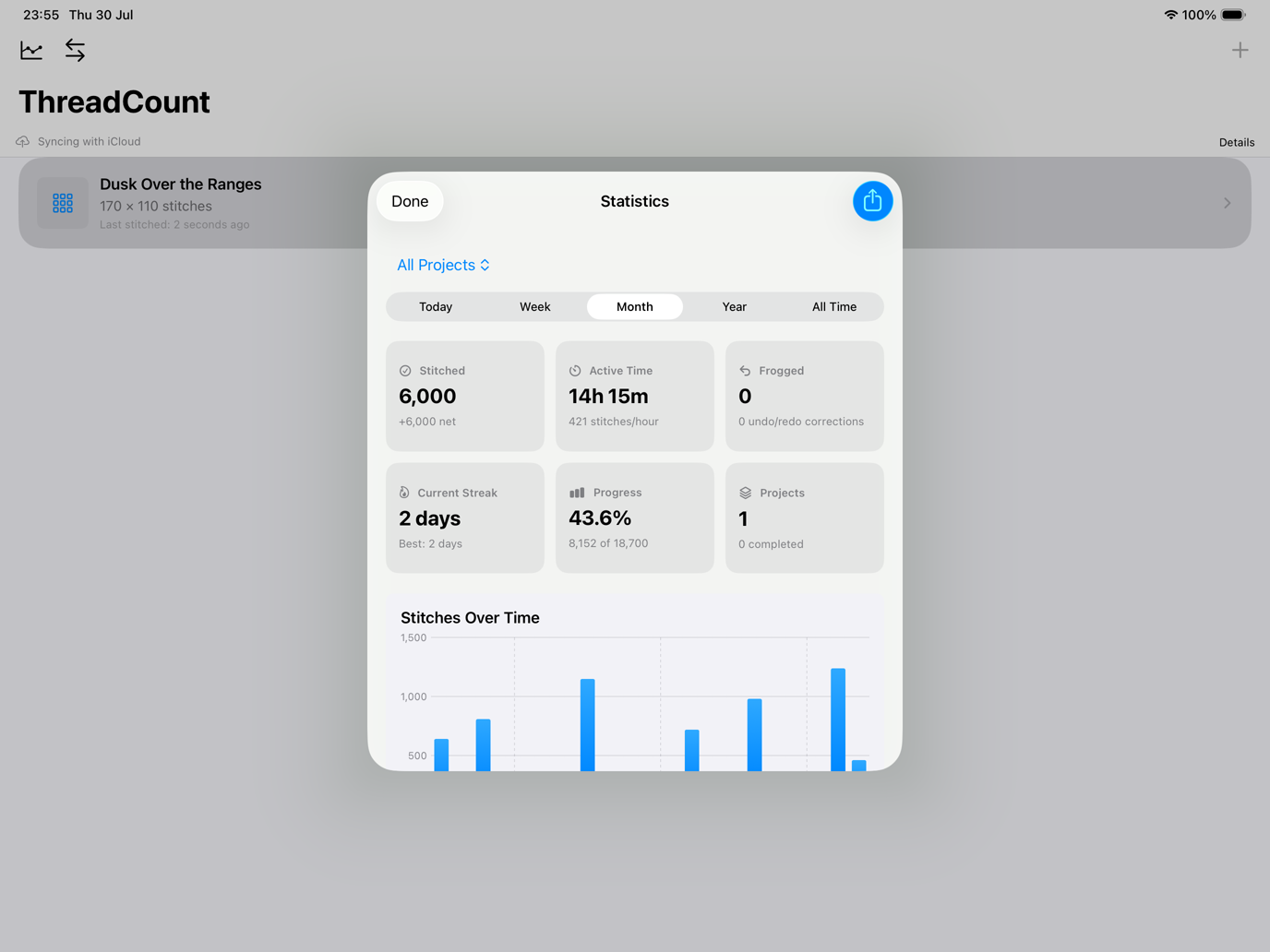
Task: Switch to the Today period tab
Action: pyautogui.click(x=436, y=307)
